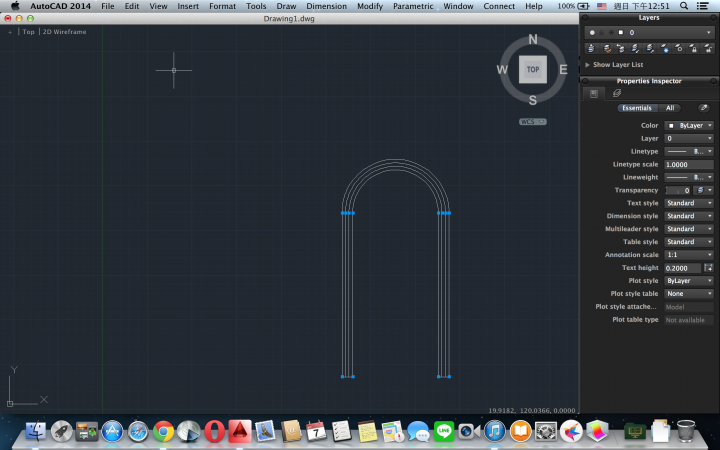The image size is (720, 450).
Task: Click the viewport plus control
Action: click(x=10, y=32)
